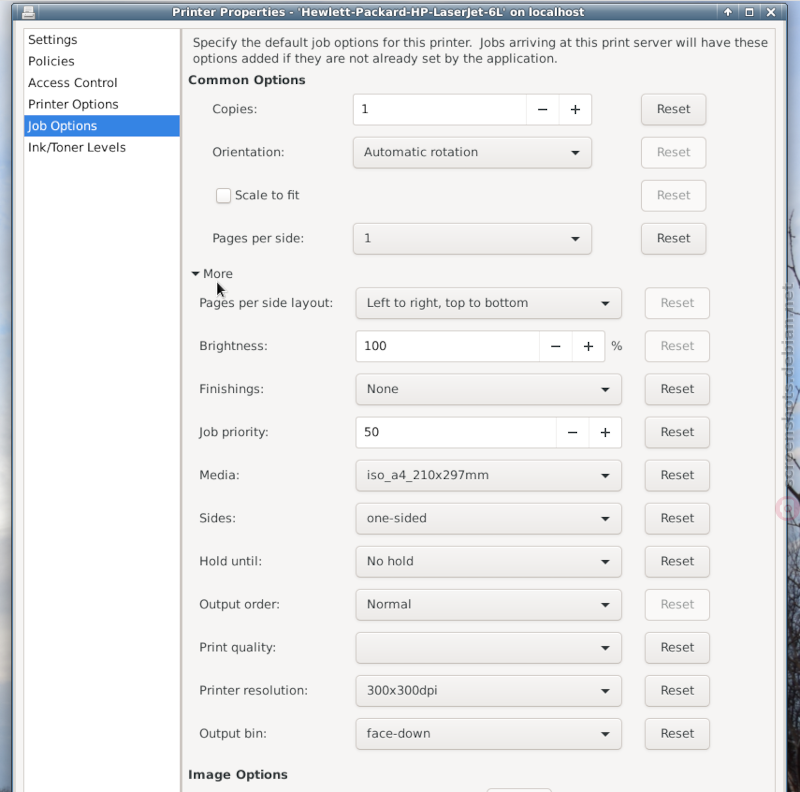Collapse the More section
The height and width of the screenshot is (792, 800).
[212, 274]
